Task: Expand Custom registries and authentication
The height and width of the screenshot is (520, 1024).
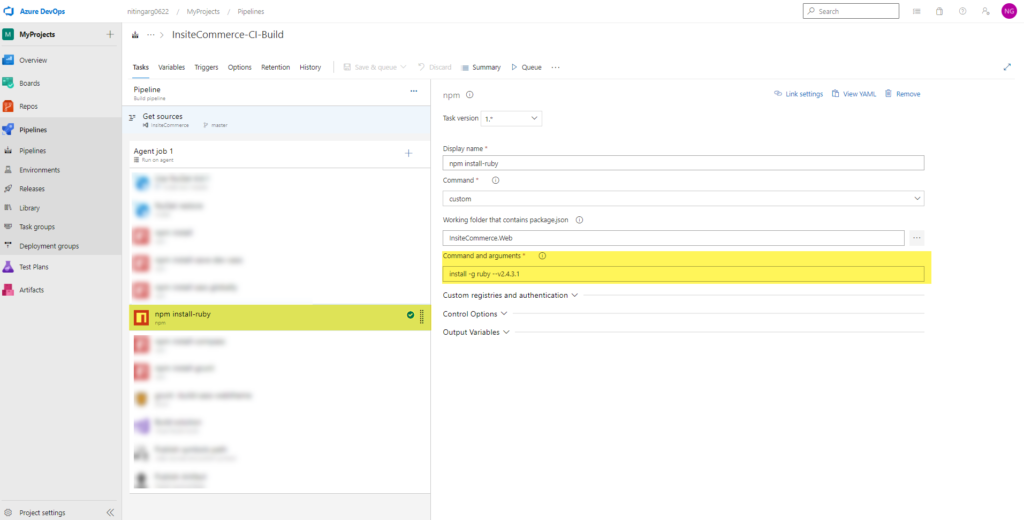Action: click(511, 295)
